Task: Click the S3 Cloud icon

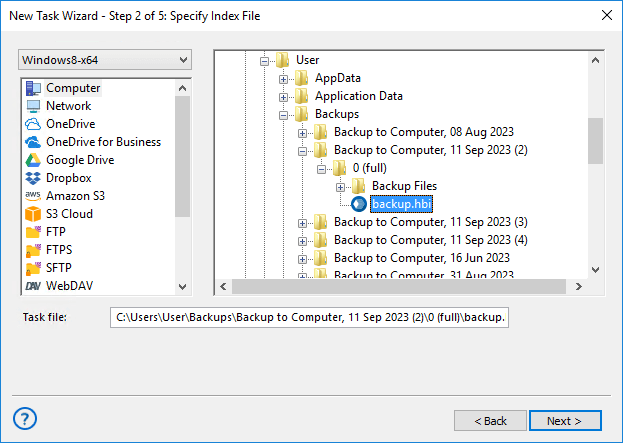Action: coord(33,214)
